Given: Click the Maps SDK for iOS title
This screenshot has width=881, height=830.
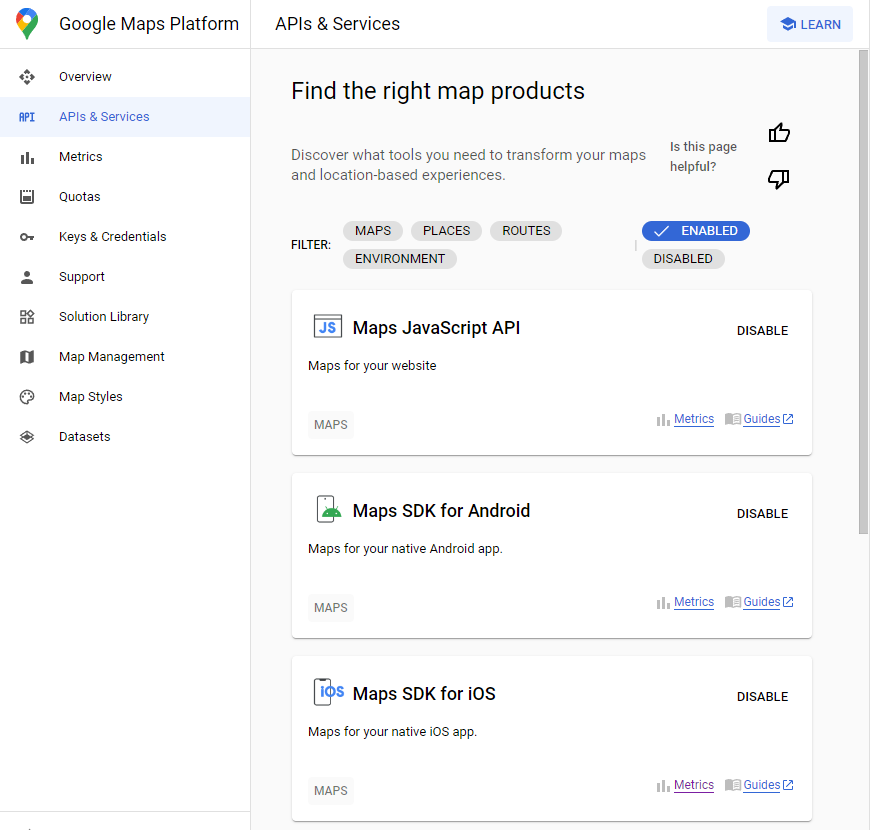Looking at the screenshot, I should (424, 694).
